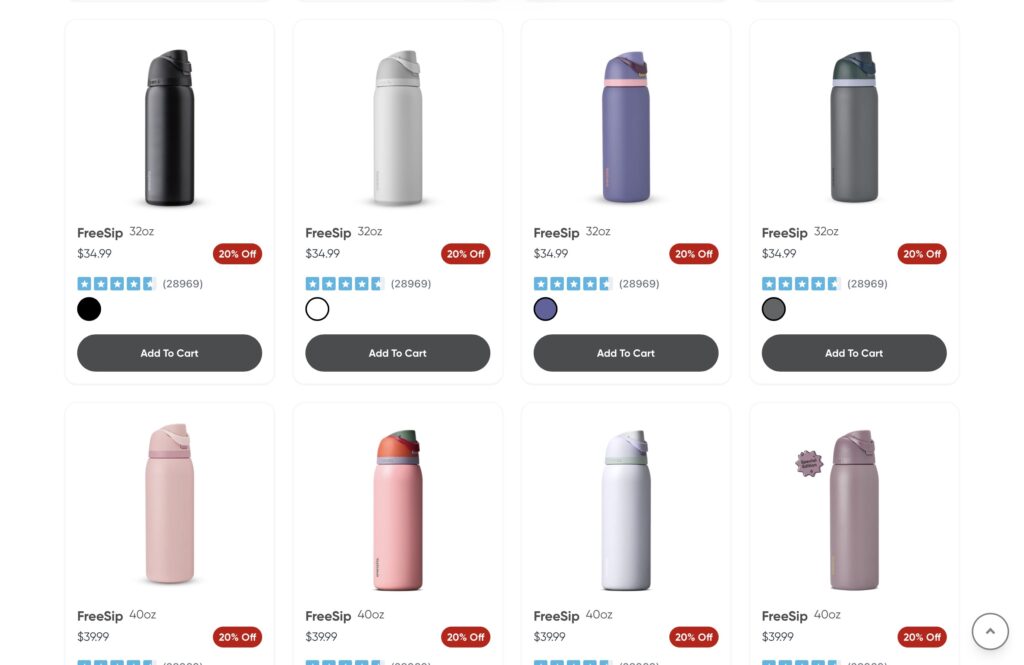
Task: Add the black FreeSip 32oz to cart
Action: click(x=169, y=353)
